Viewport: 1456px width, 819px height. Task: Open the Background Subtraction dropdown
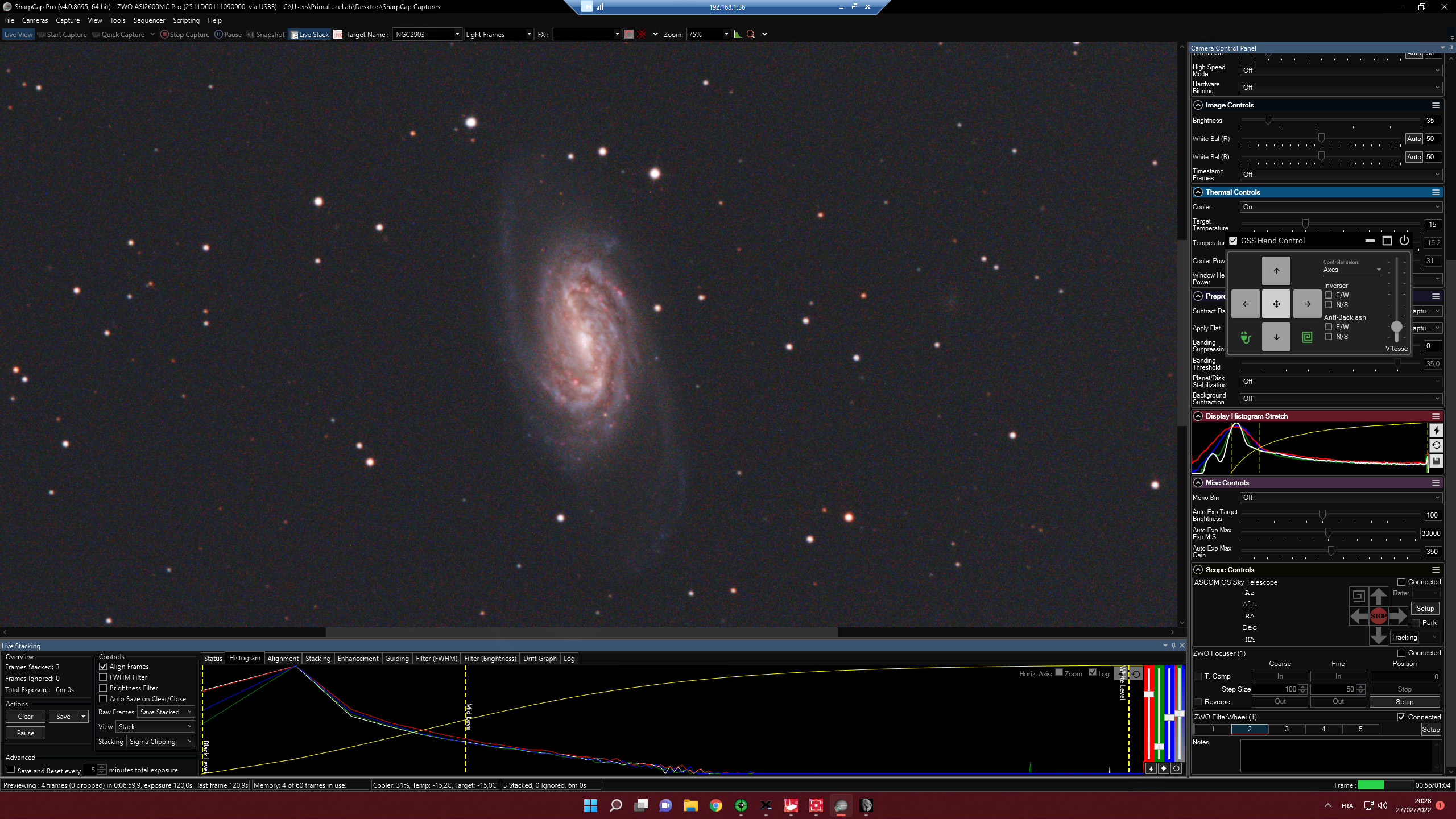point(1341,399)
